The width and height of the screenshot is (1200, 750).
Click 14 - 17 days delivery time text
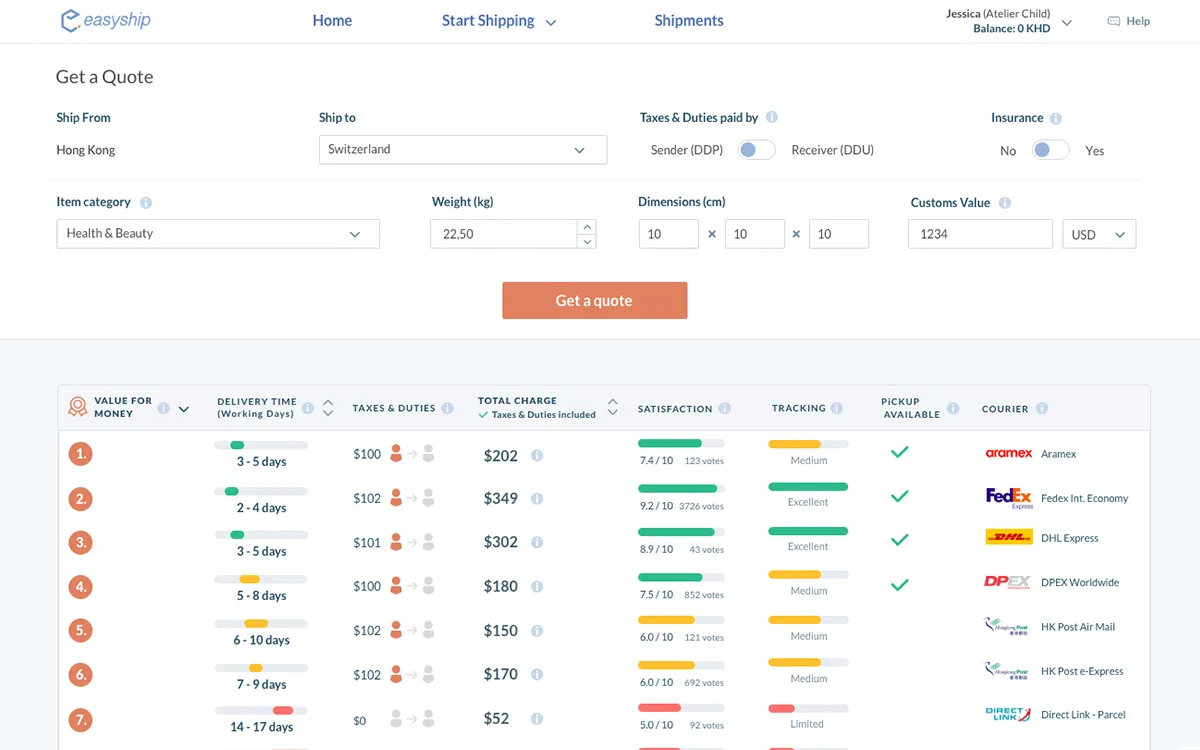tap(261, 727)
